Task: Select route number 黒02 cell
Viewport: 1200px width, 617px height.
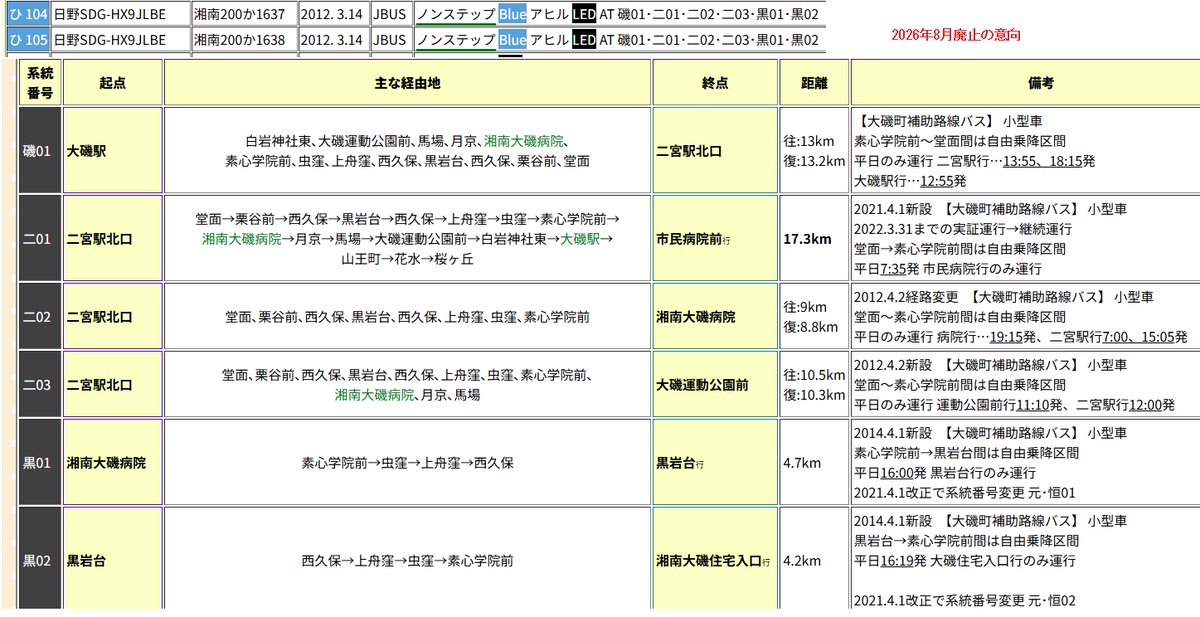Action: [x=41, y=561]
